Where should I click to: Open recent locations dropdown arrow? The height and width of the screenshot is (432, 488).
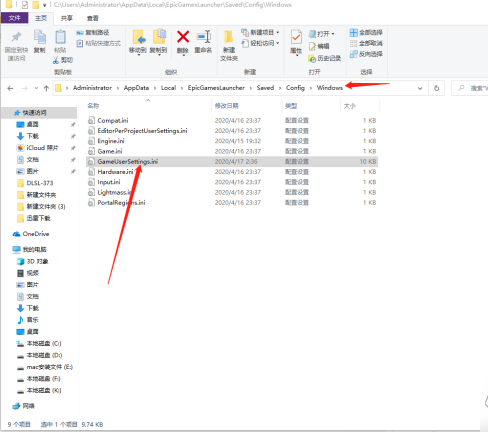[36, 88]
